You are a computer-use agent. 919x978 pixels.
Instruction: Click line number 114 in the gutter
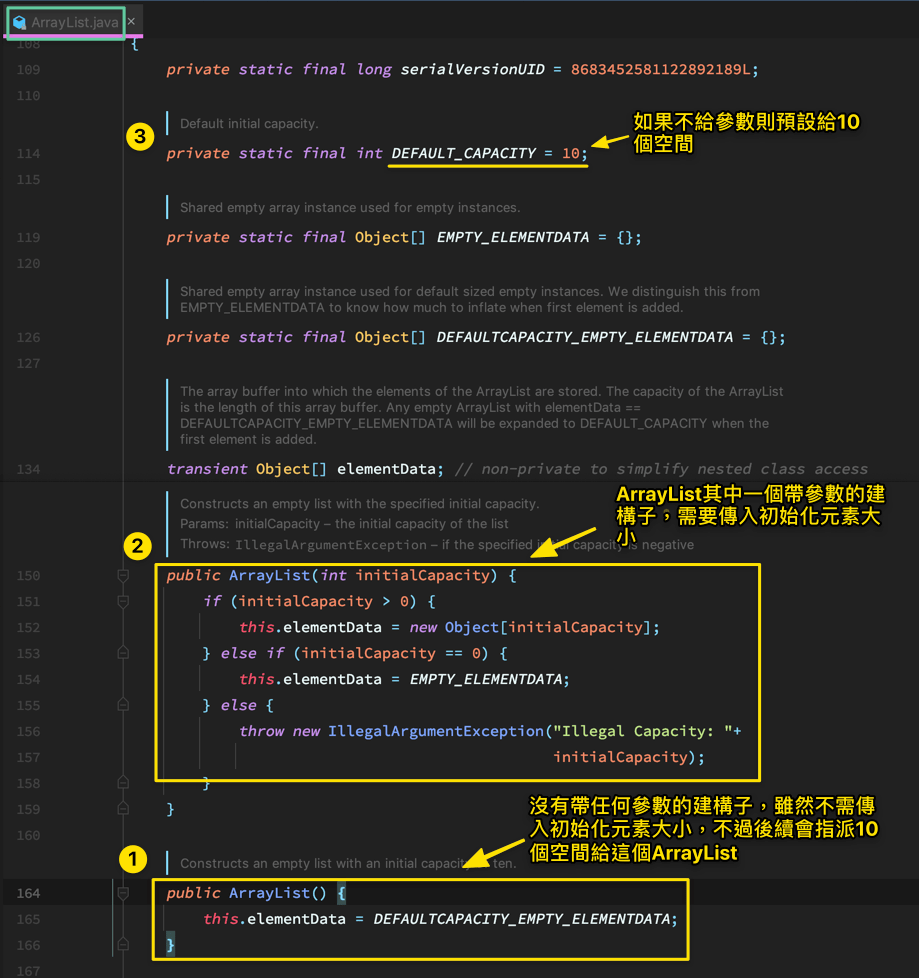tap(28, 154)
